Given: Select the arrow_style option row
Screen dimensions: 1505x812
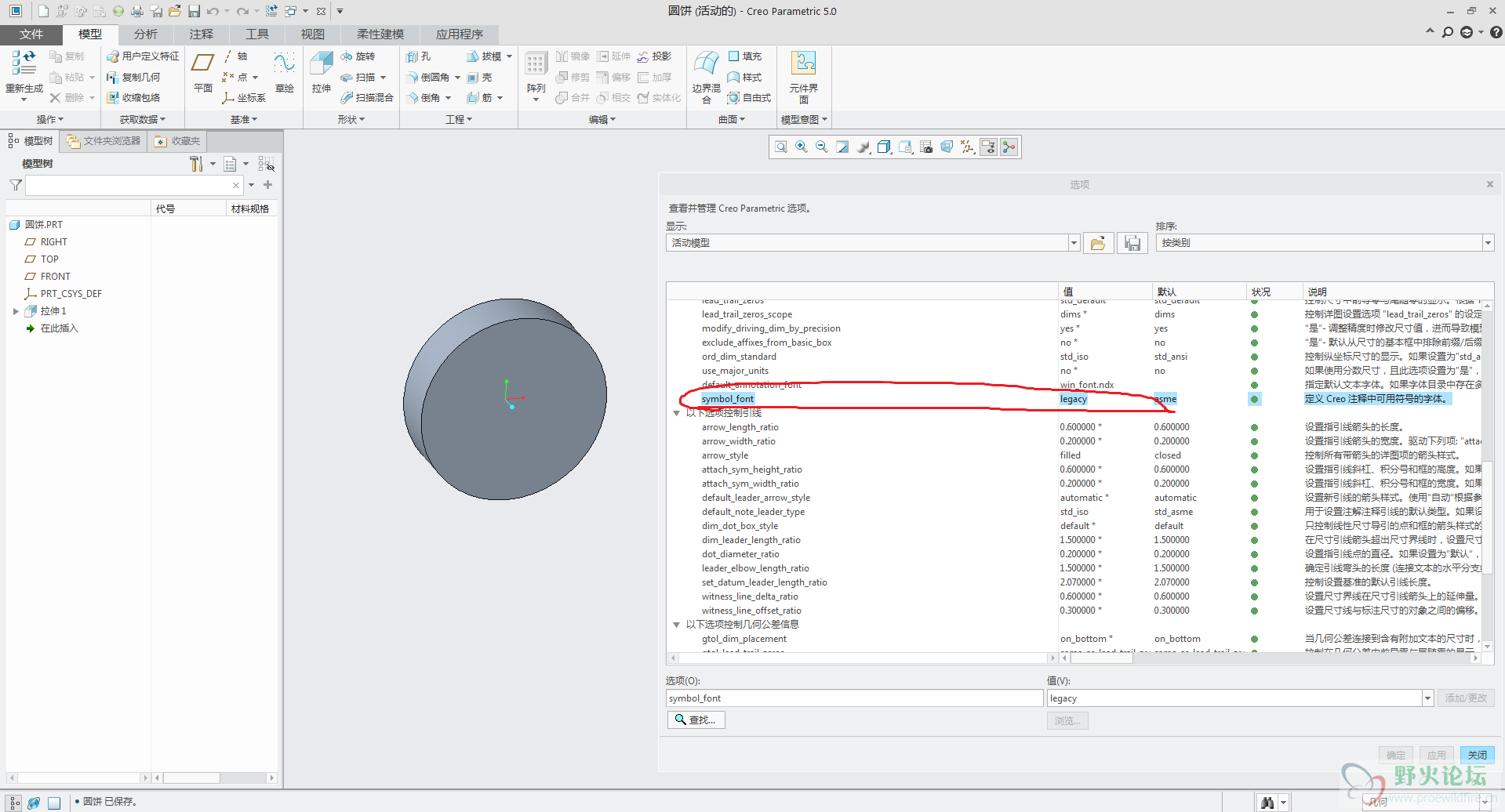Looking at the screenshot, I should click(1074, 455).
